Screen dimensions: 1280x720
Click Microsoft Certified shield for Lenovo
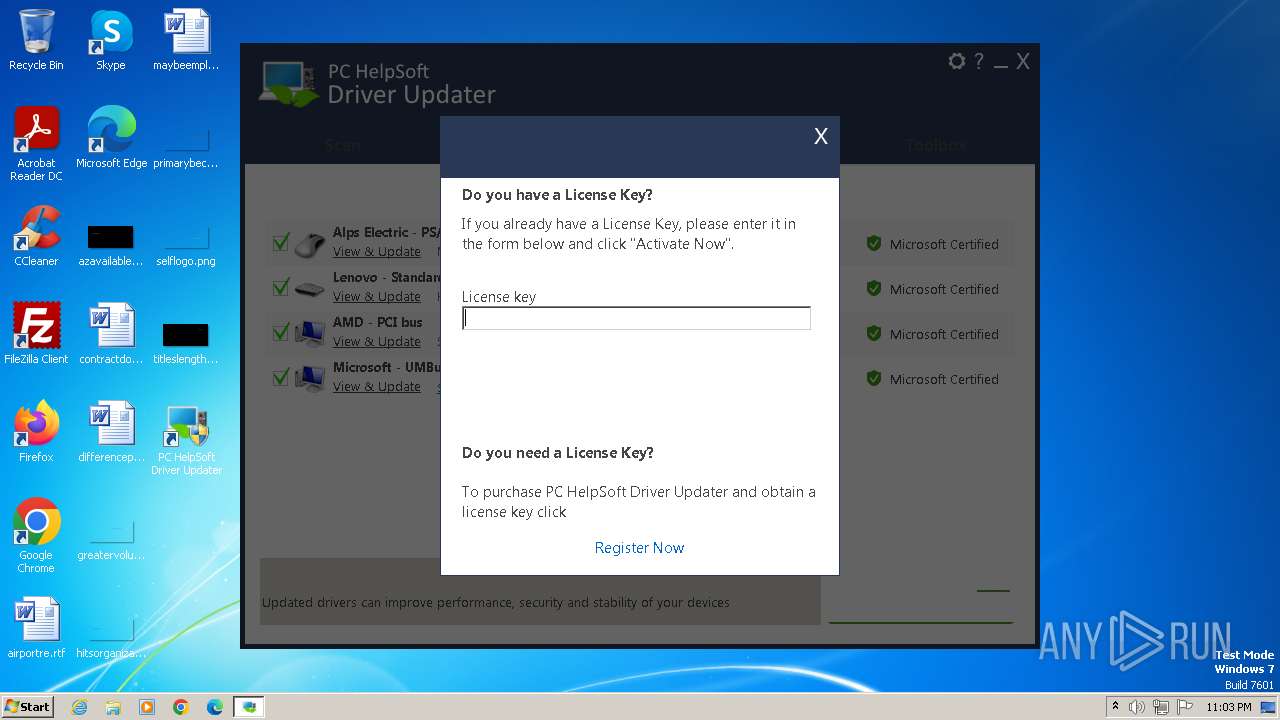(874, 288)
